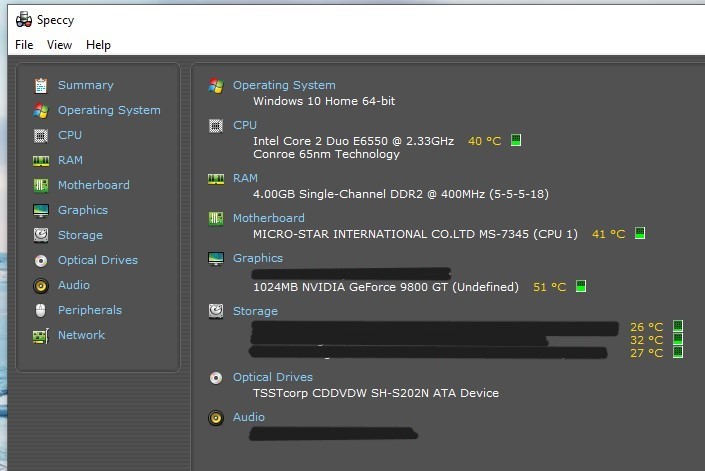Click the Graphics monitor icon in summary pane
Viewport: 705px width, 471px height.
click(216, 259)
